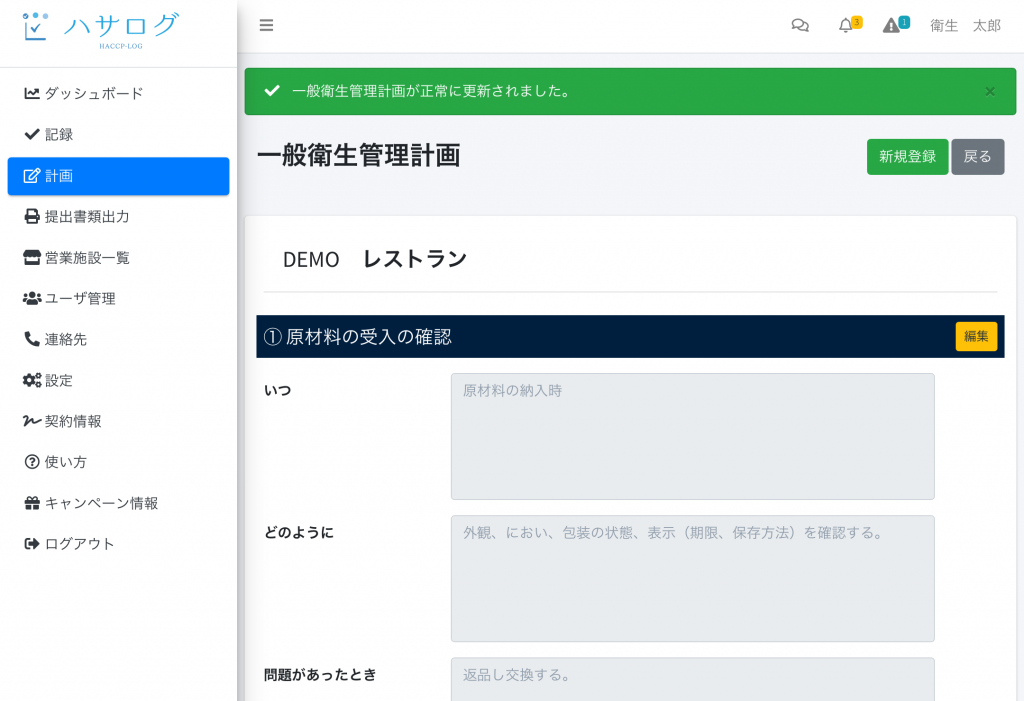Viewport: 1024px width, 701px height.
Task: Click the yellow 編集 button
Action: click(x=976, y=336)
